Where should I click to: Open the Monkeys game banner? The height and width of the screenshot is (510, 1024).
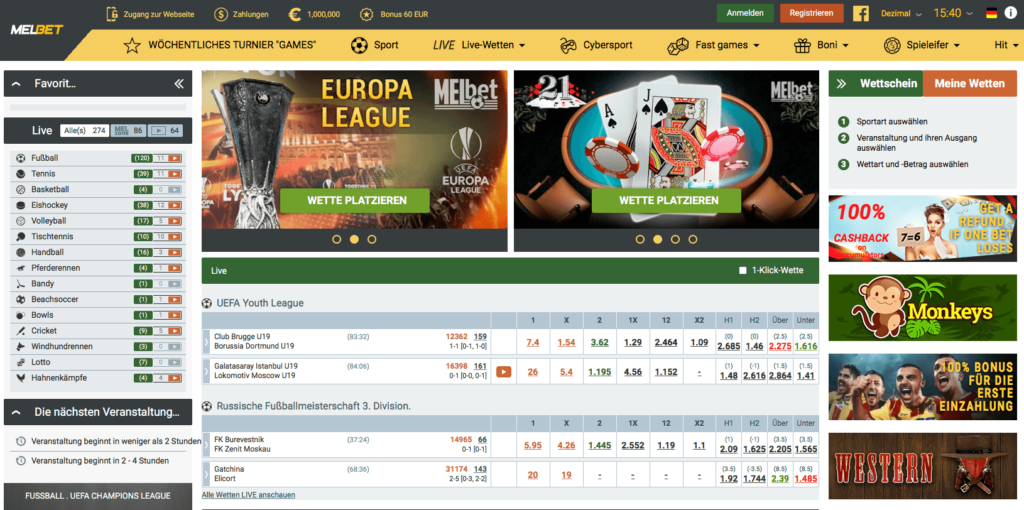pyautogui.click(x=923, y=307)
